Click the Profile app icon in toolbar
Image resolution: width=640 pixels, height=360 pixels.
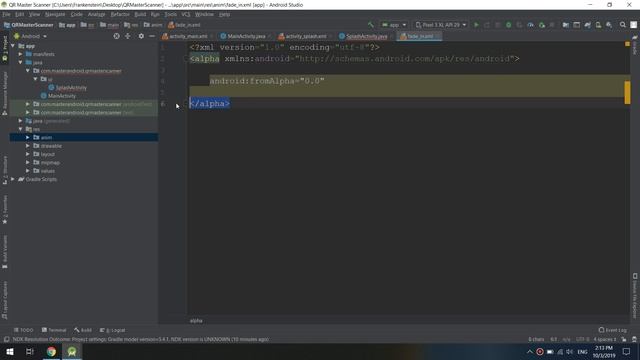click(x=530, y=25)
